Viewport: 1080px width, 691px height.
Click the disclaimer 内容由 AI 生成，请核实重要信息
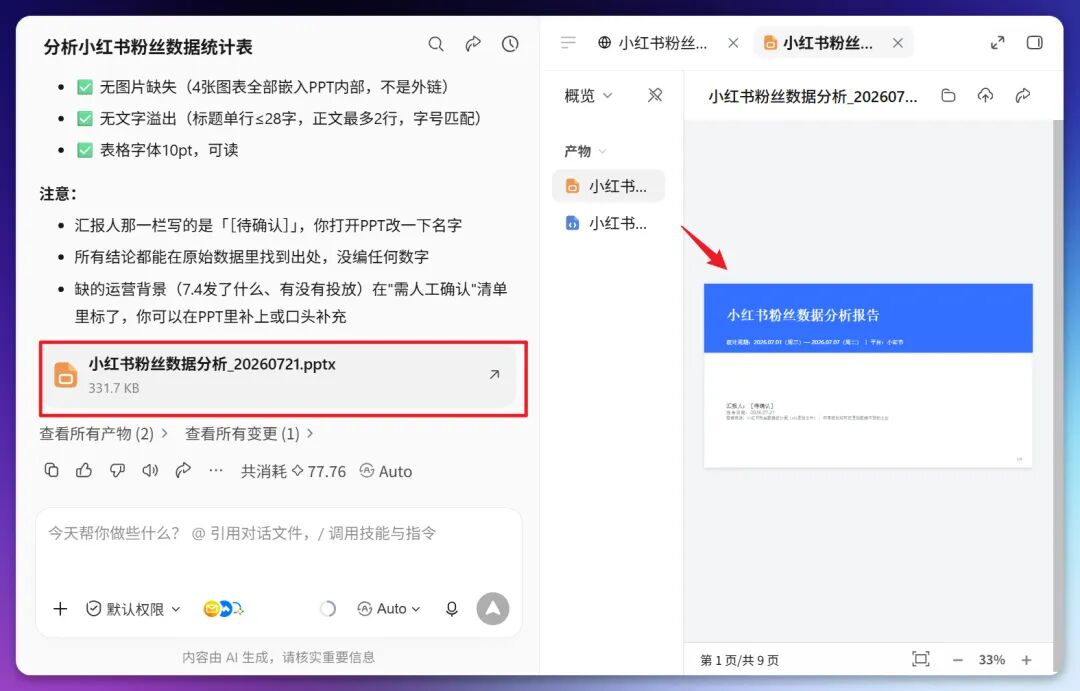278,657
